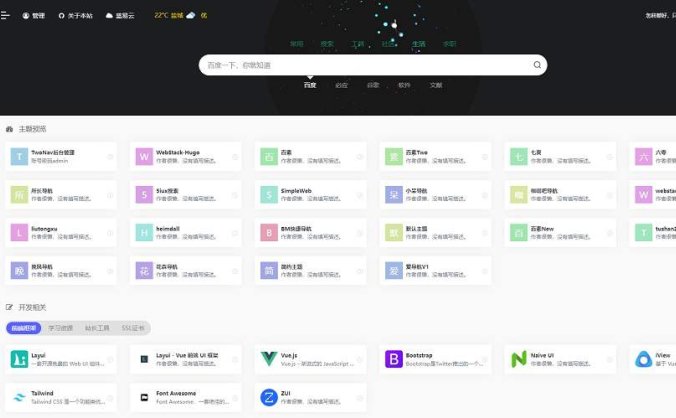
Task: Select the 百度 search engine tab
Action: 310,85
